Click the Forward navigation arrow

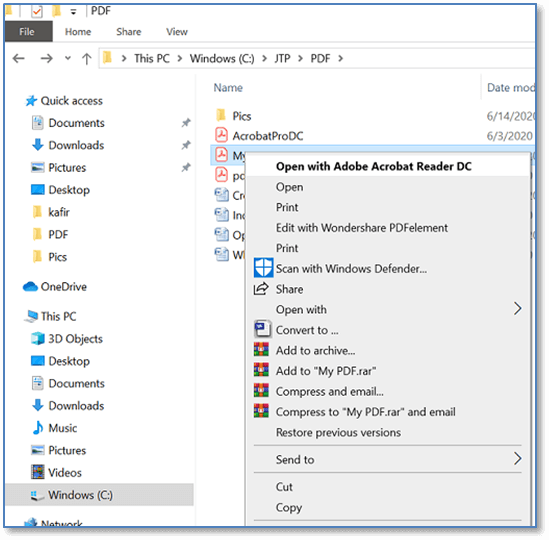pos(46,58)
